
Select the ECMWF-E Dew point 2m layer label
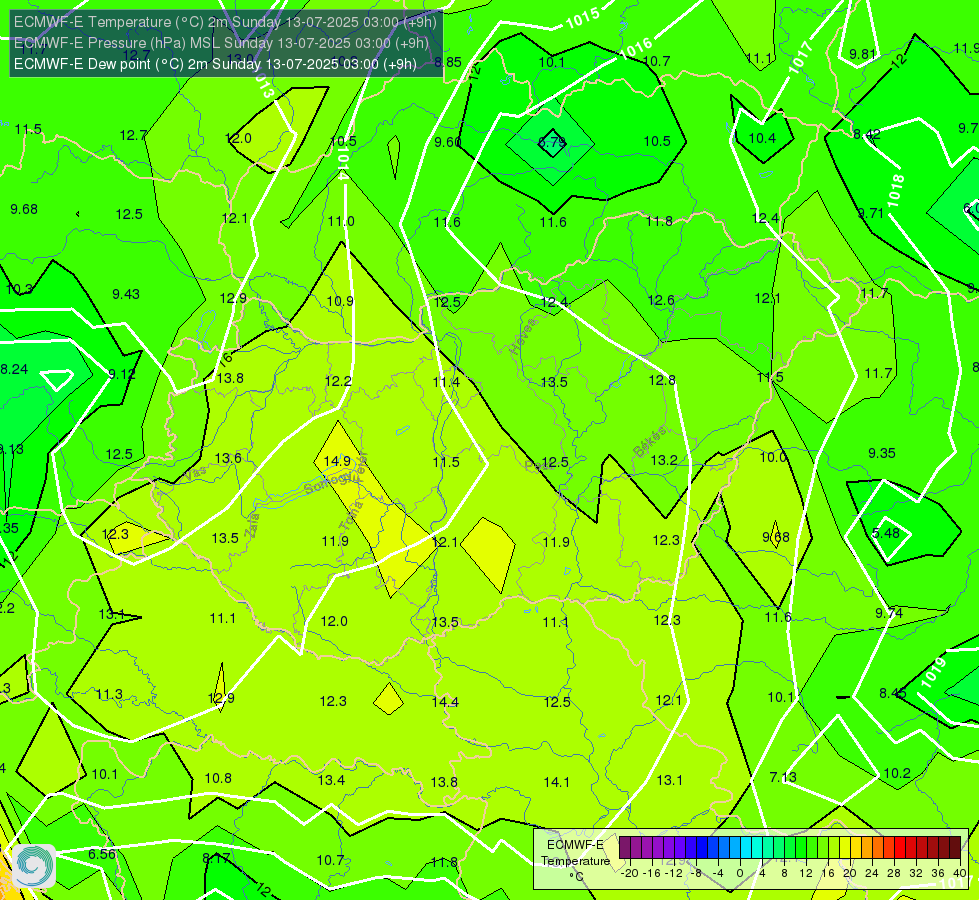[215, 64]
